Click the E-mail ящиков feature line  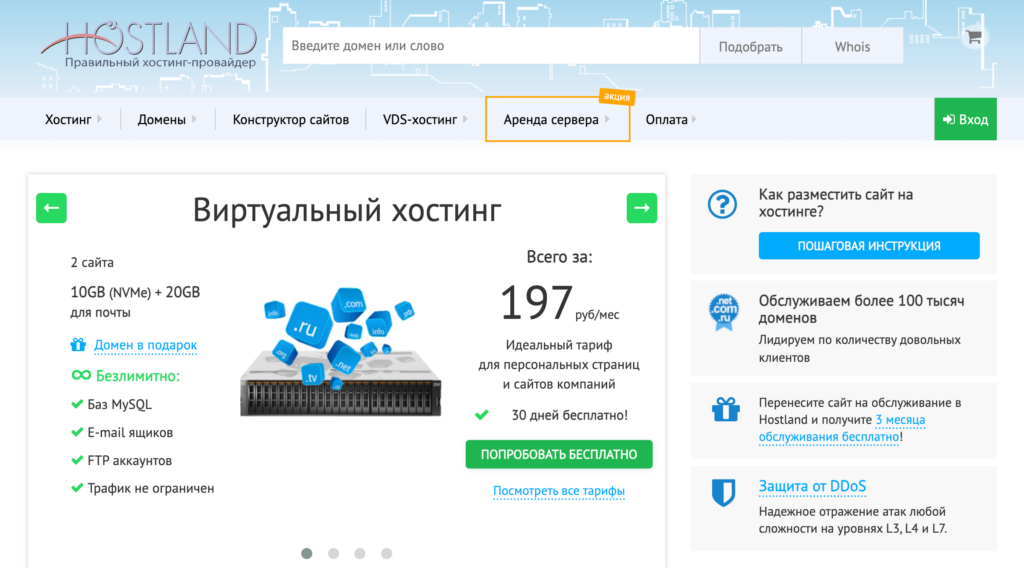[130, 432]
